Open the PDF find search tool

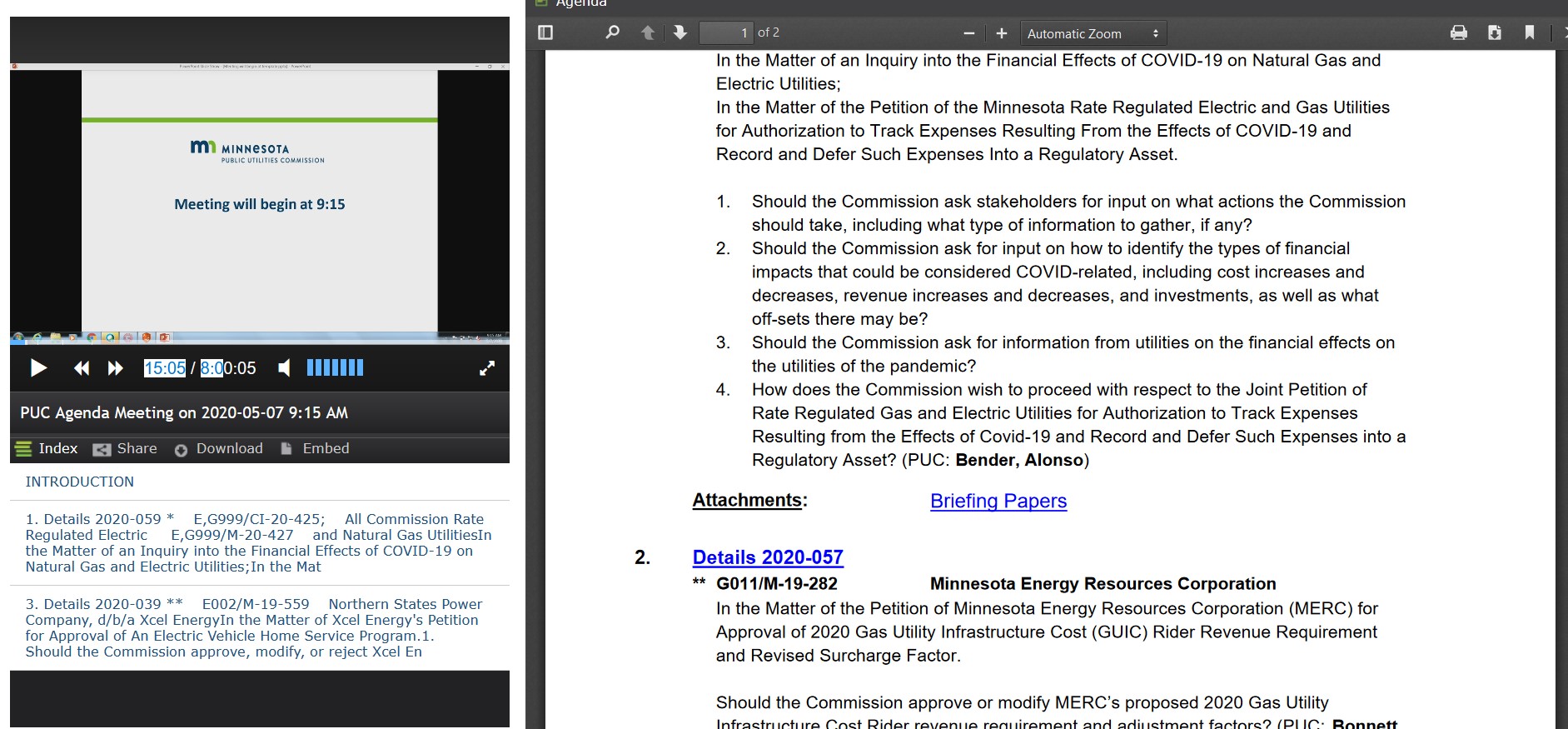click(612, 32)
